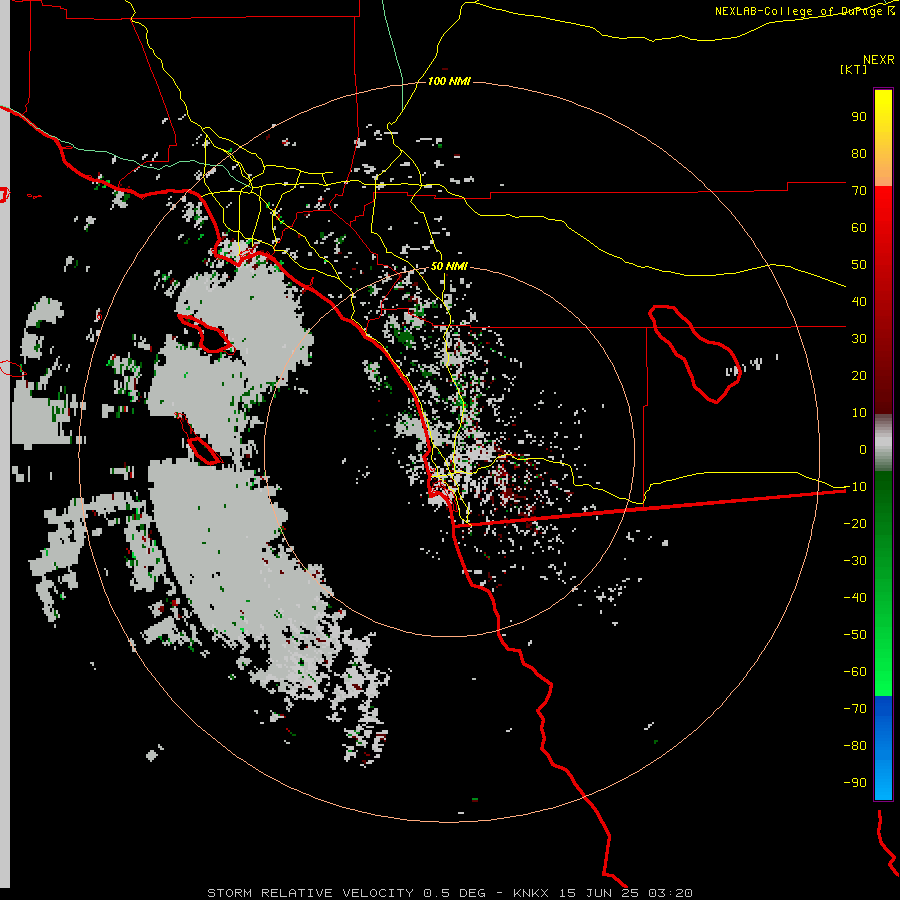Click the 50 NMI range ring label
Image resolution: width=900 pixels, height=900 pixels.
449,266
